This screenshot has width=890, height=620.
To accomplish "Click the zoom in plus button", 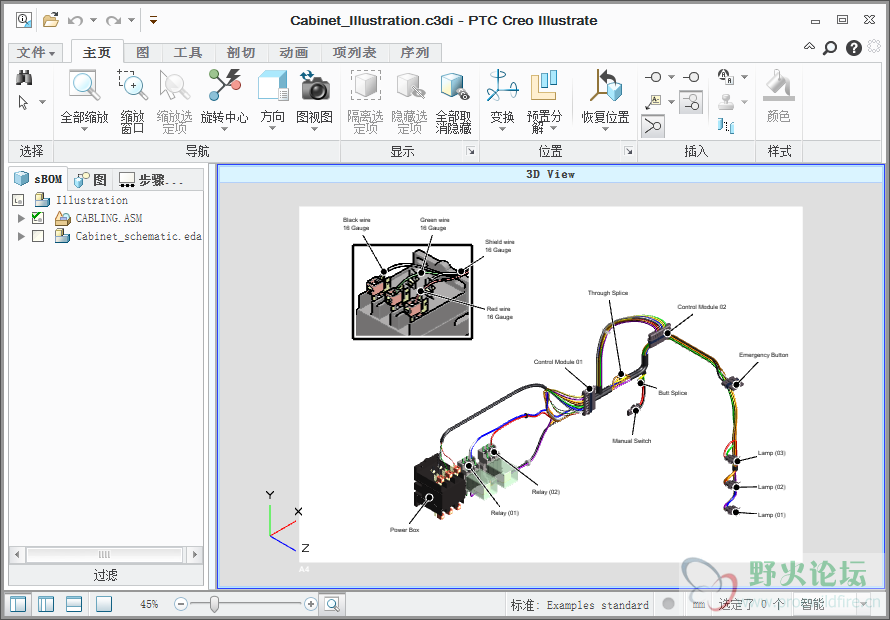I will point(310,604).
